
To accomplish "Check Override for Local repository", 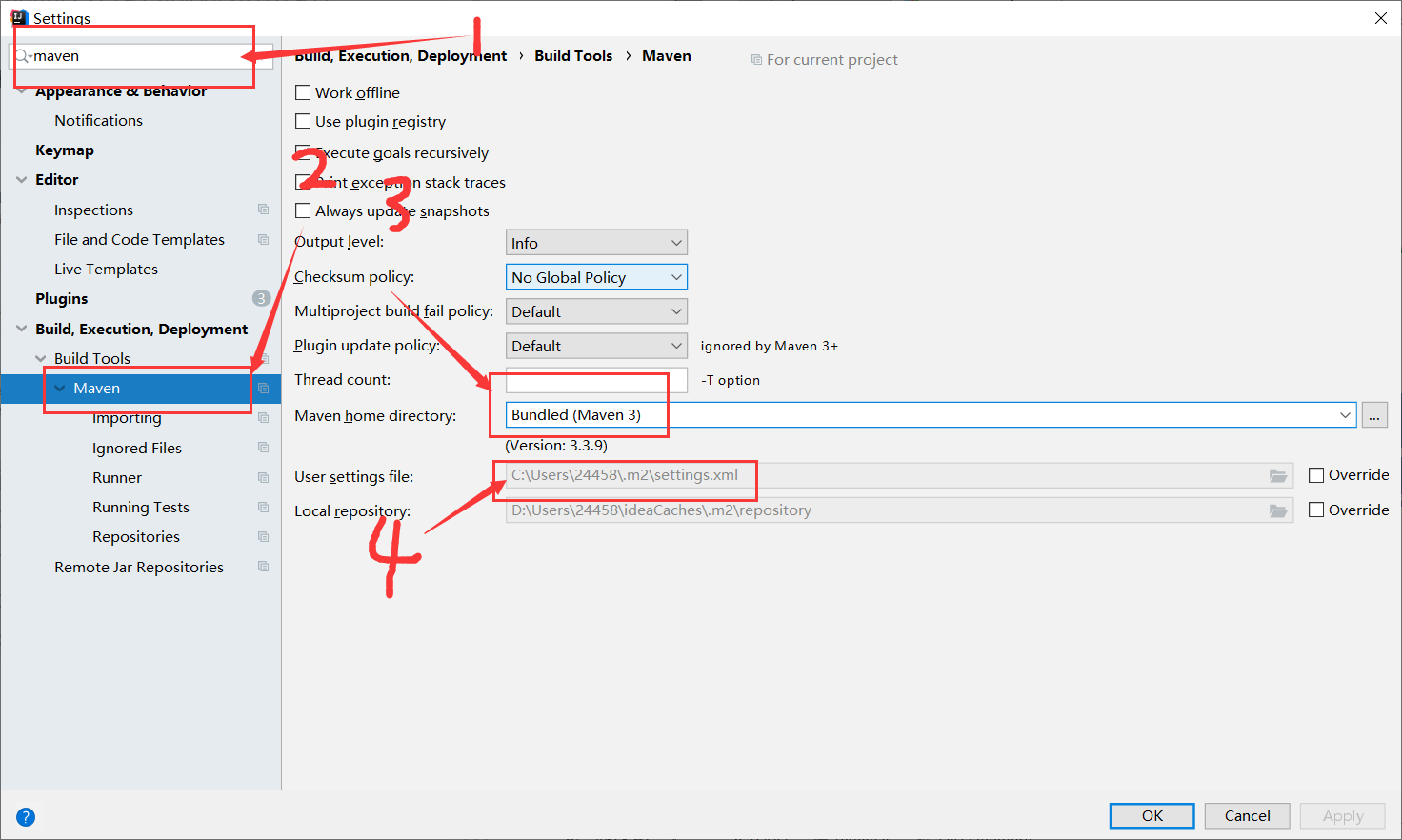I will coord(1316,510).
